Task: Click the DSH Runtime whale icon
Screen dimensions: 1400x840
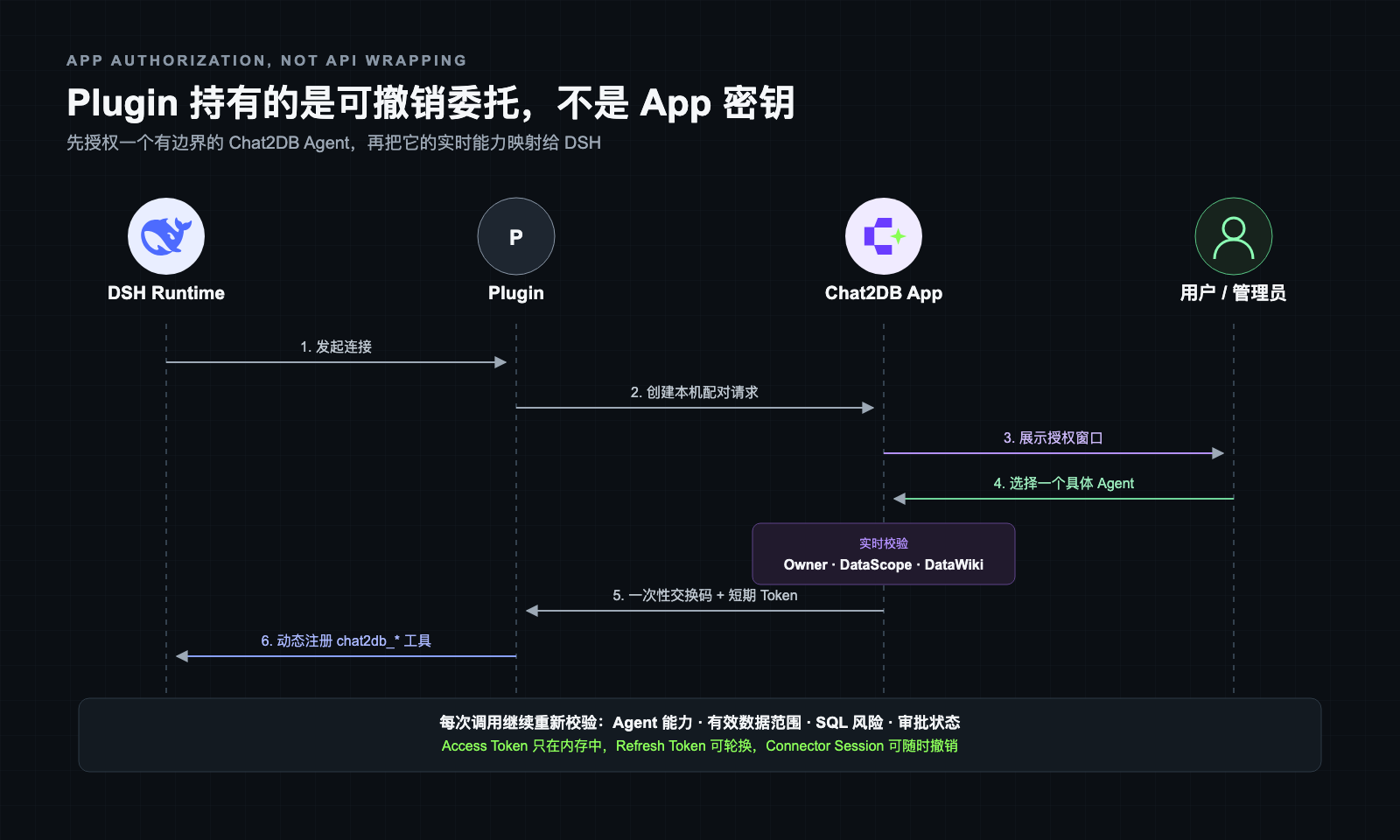Action: click(x=166, y=236)
